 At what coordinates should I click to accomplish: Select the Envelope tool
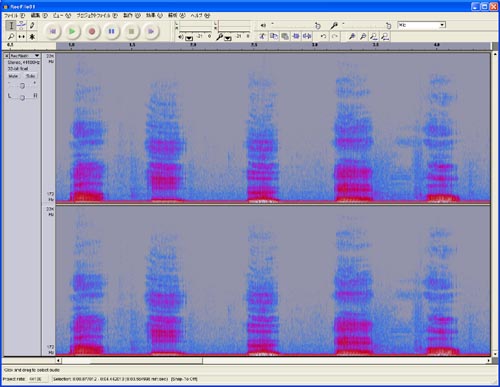tap(21, 25)
